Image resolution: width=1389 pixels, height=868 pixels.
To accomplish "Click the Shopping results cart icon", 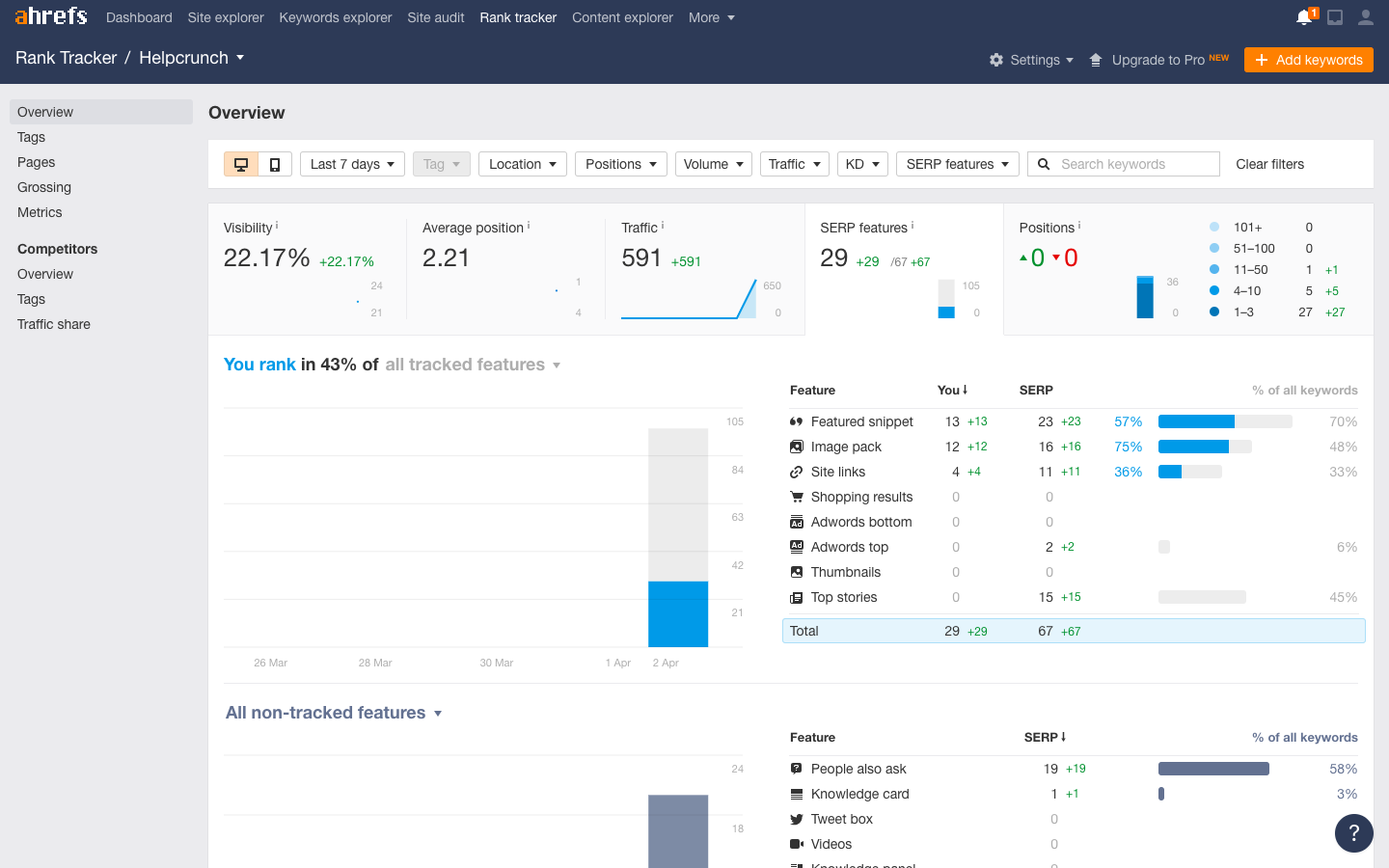I will click(796, 497).
